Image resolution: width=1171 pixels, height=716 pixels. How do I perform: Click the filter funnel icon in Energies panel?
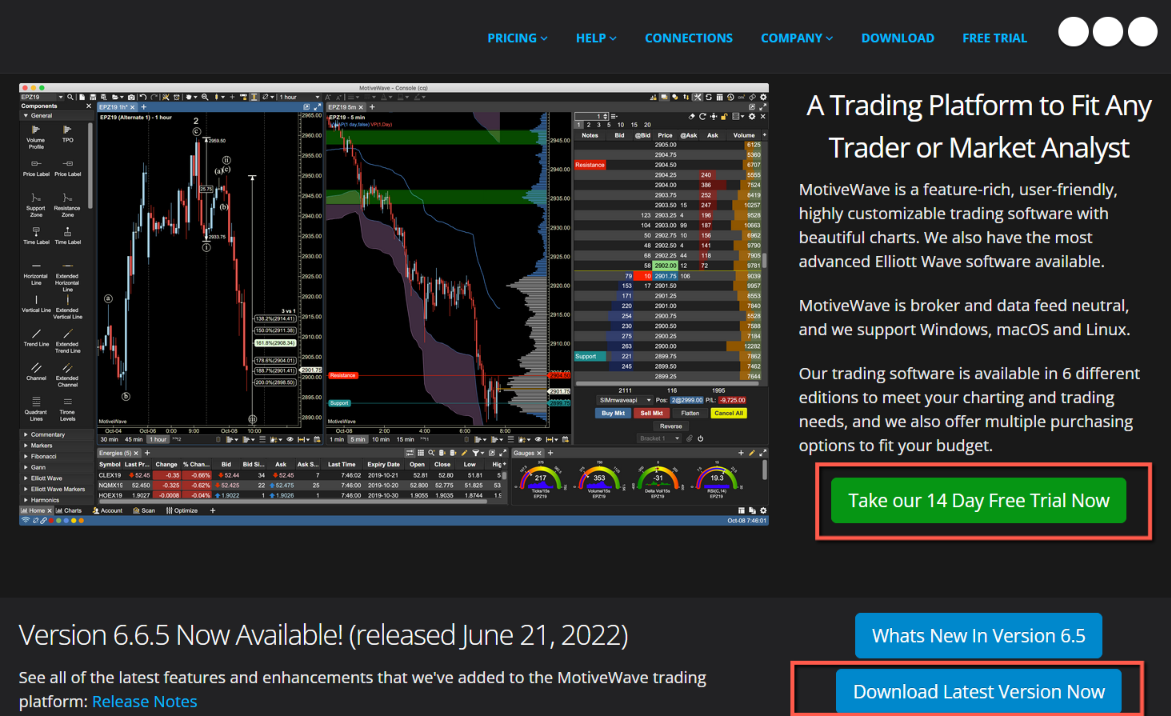tap(475, 452)
